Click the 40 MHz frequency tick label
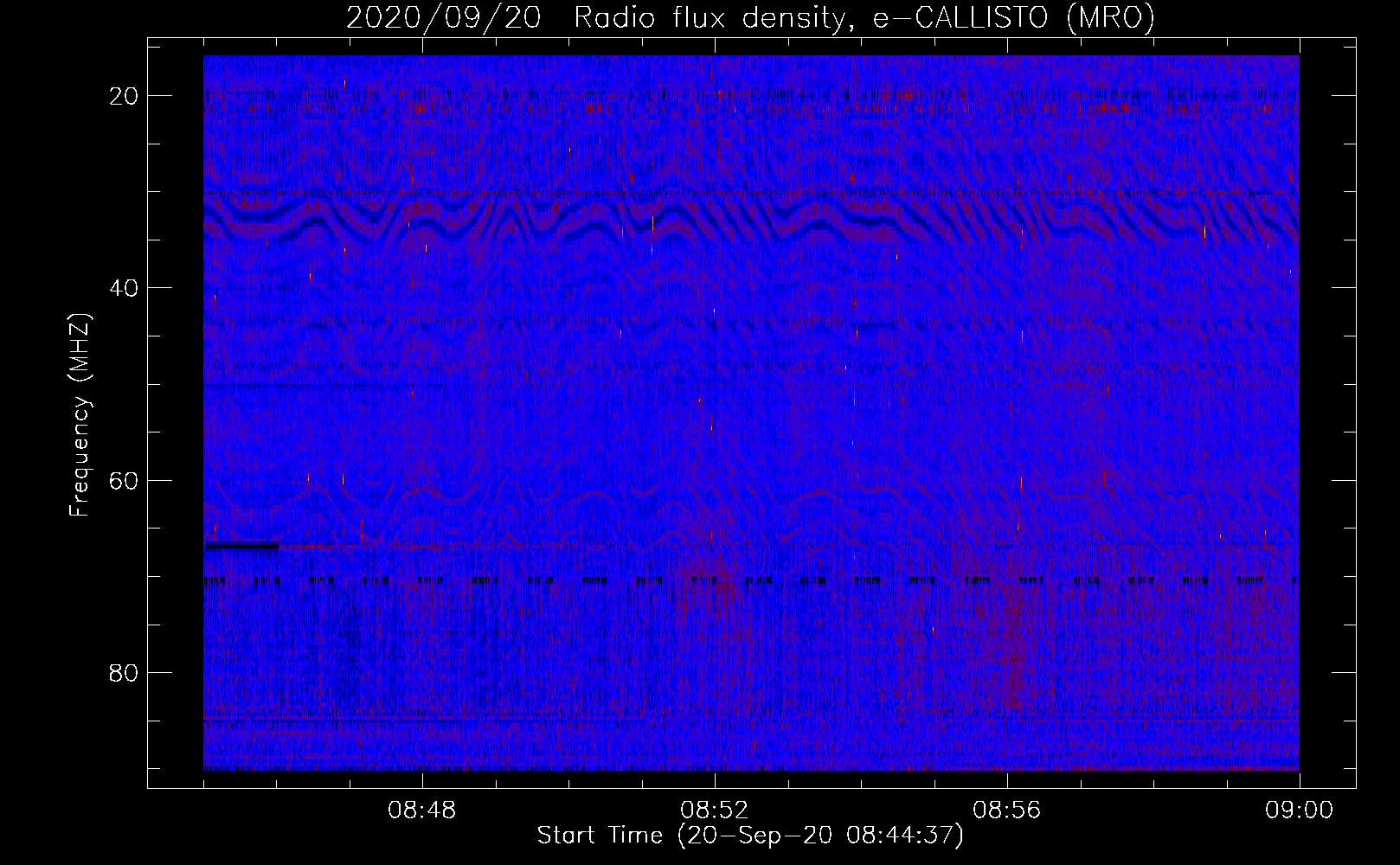This screenshot has height=865, width=1400. click(x=124, y=288)
